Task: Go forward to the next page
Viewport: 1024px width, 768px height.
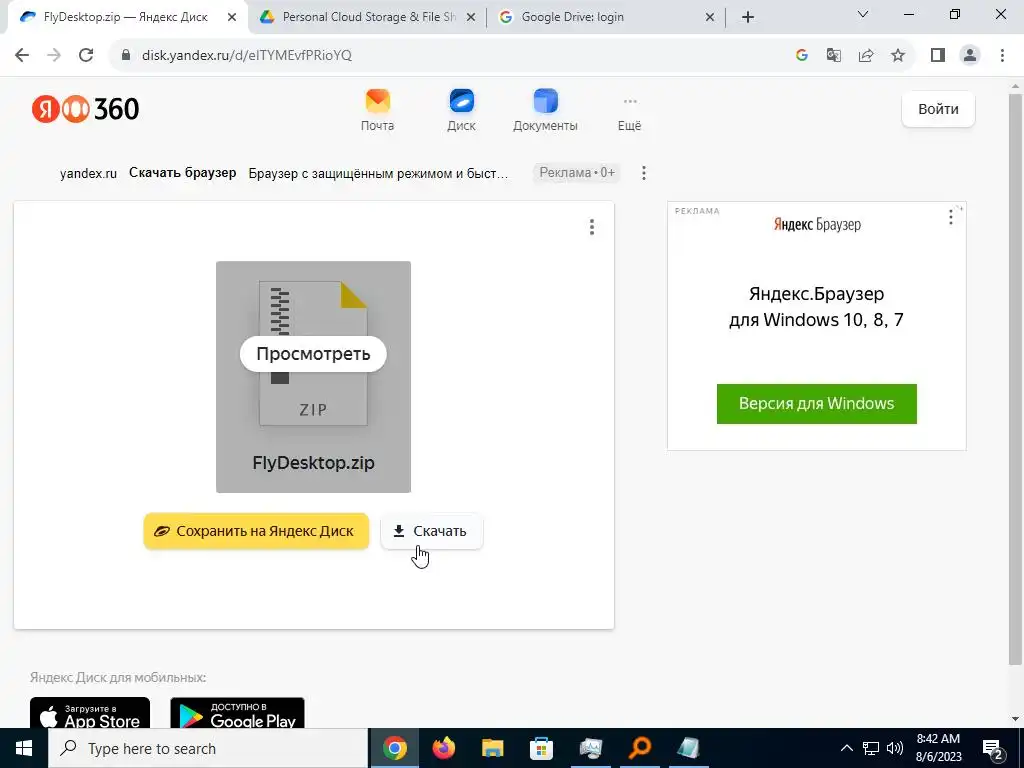Action: [54, 56]
